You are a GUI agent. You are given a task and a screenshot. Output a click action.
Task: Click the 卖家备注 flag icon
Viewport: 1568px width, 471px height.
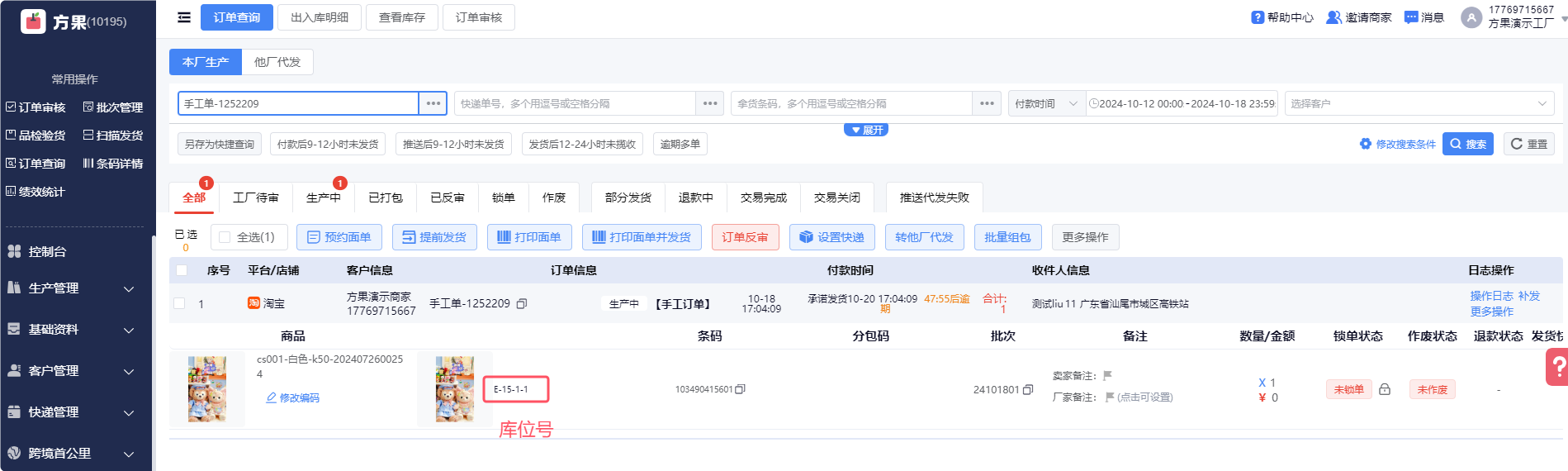tap(1107, 375)
